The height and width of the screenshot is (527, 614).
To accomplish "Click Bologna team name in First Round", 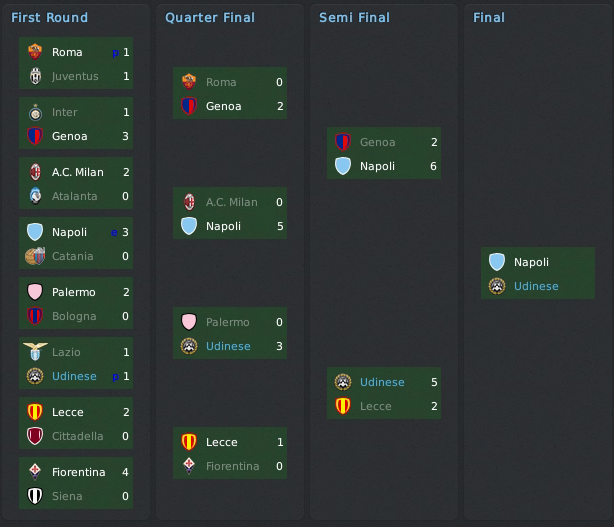I will coord(74,316).
